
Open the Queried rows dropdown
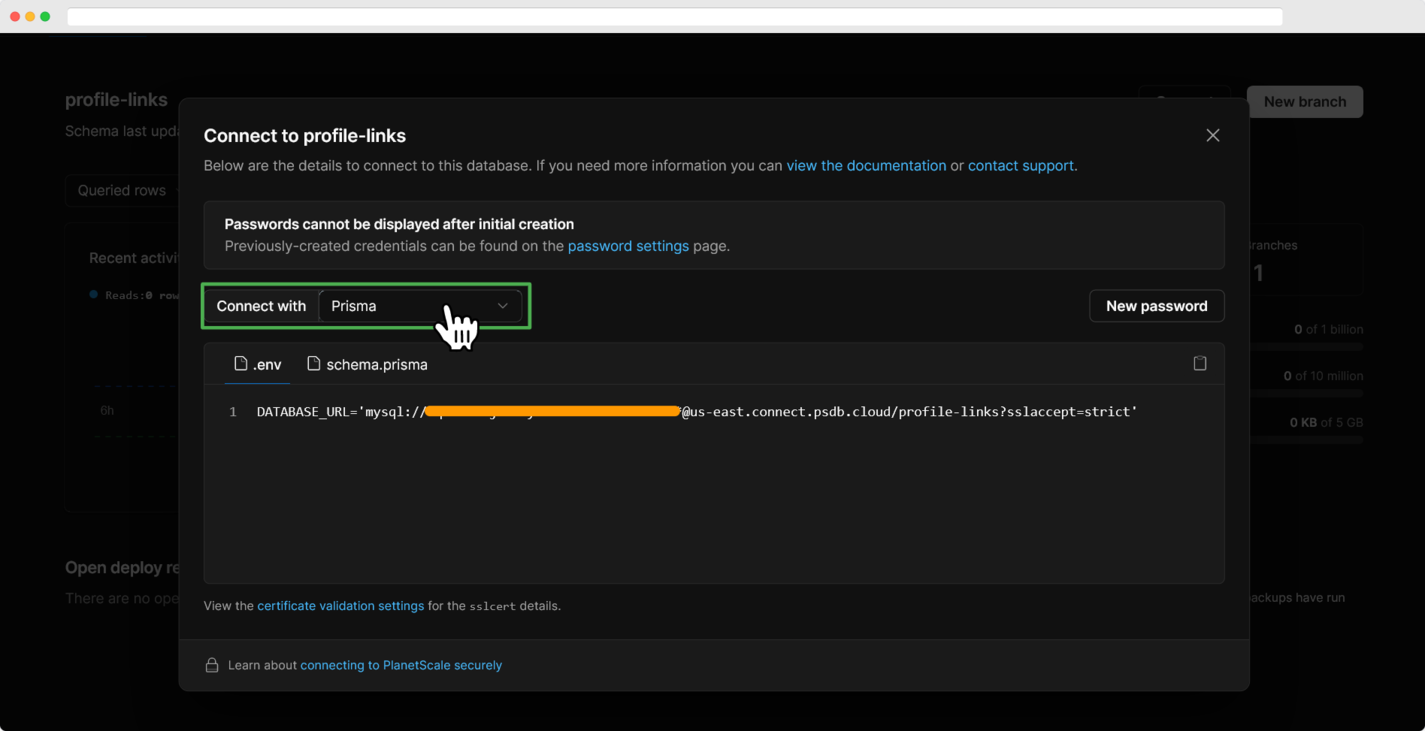pos(122,190)
